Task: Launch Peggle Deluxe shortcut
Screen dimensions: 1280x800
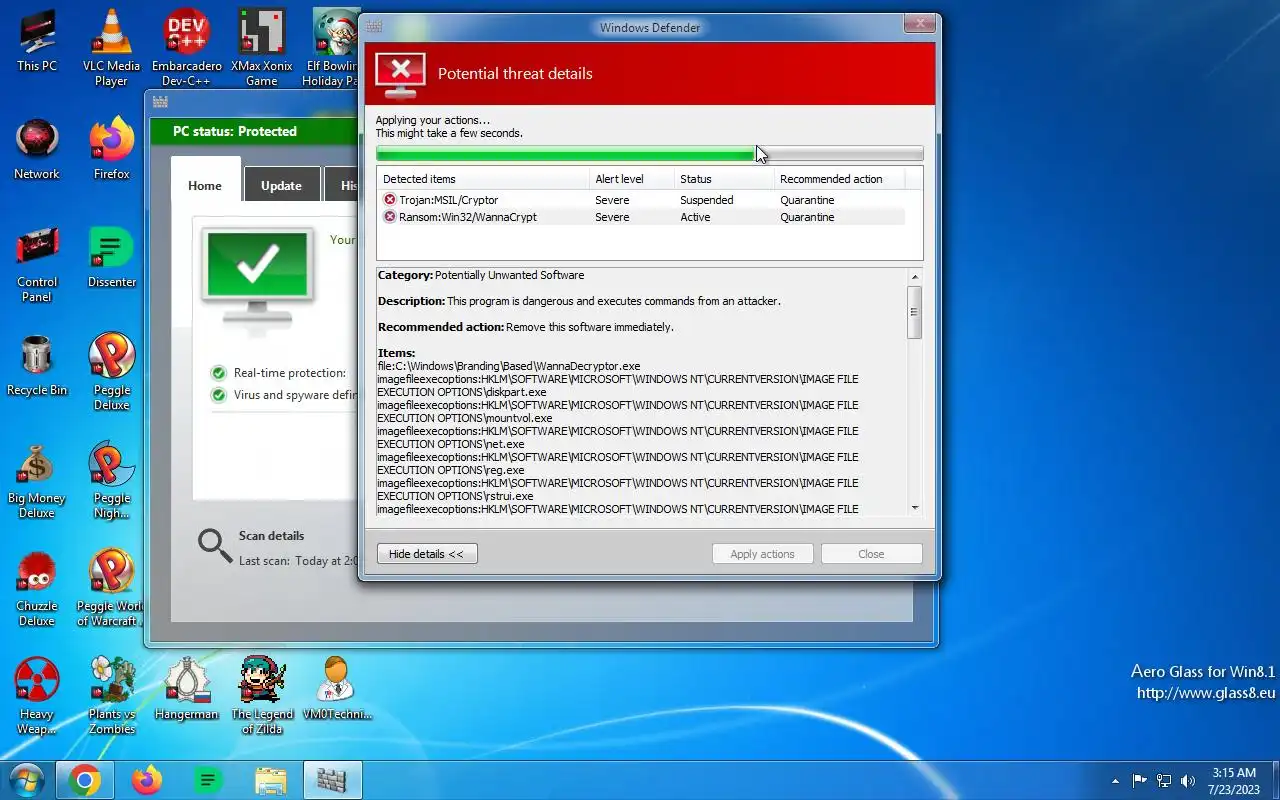Action: pyautogui.click(x=111, y=372)
